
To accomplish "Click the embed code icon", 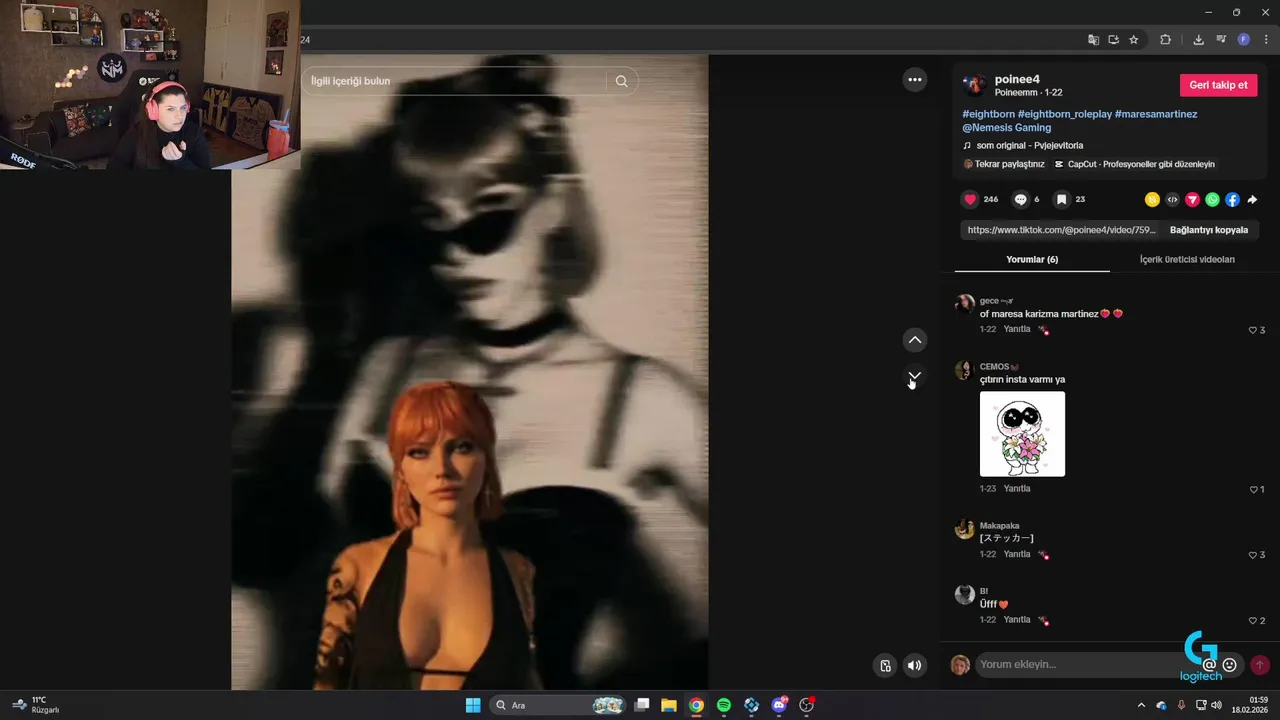I will [1172, 200].
